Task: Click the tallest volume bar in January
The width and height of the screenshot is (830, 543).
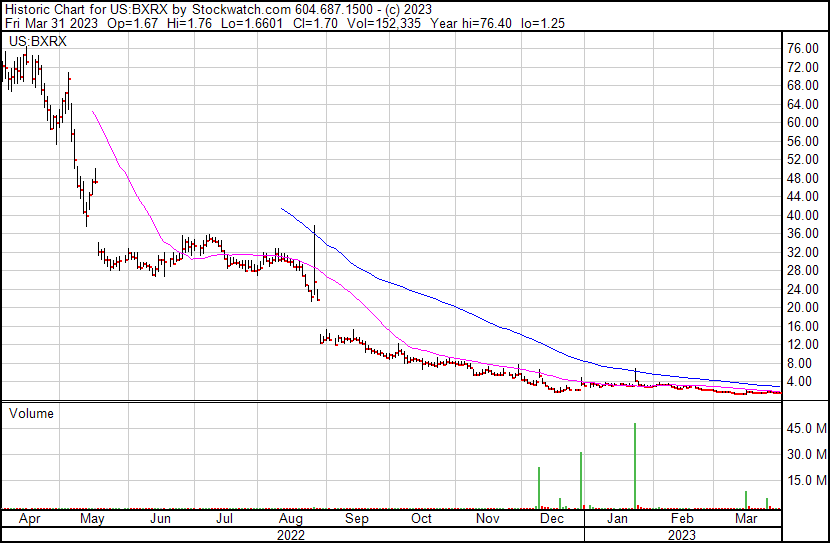Action: coord(635,466)
